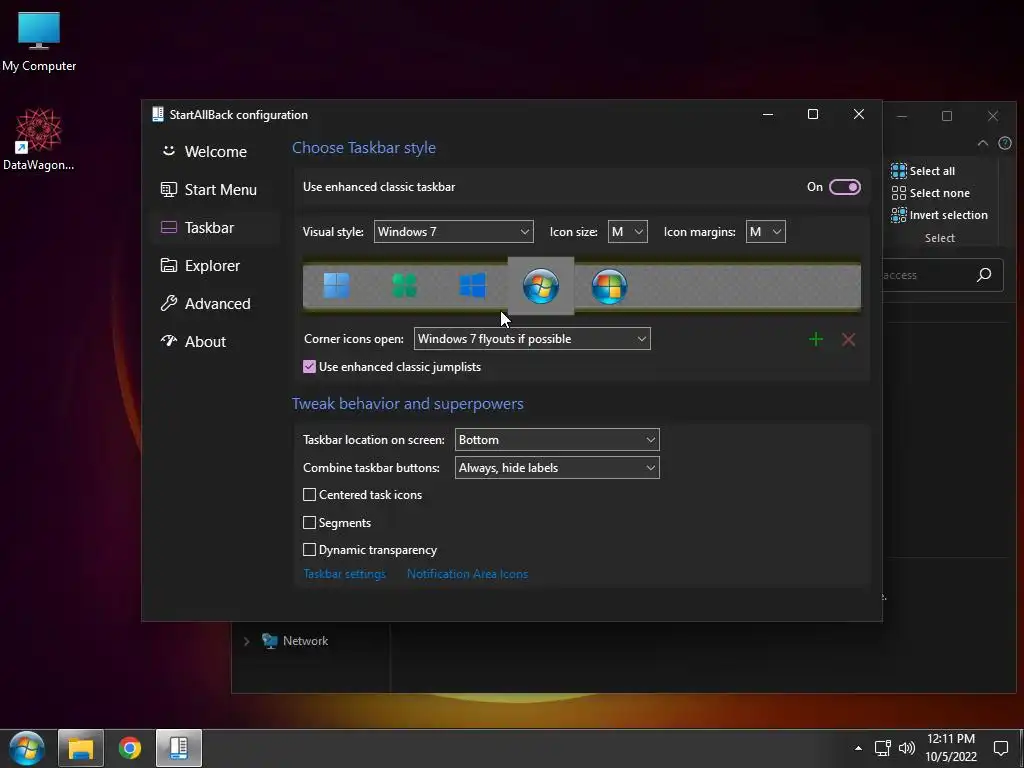Open My Computer desktop icon
This screenshot has width=1024, height=768.
pos(39,42)
